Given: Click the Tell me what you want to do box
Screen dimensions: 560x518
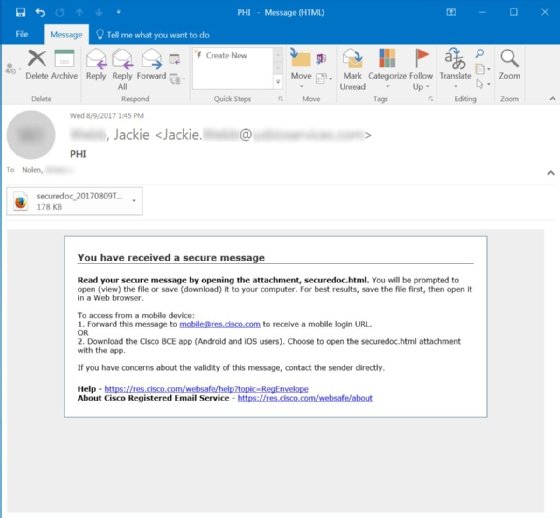Looking at the screenshot, I should tap(153, 35).
